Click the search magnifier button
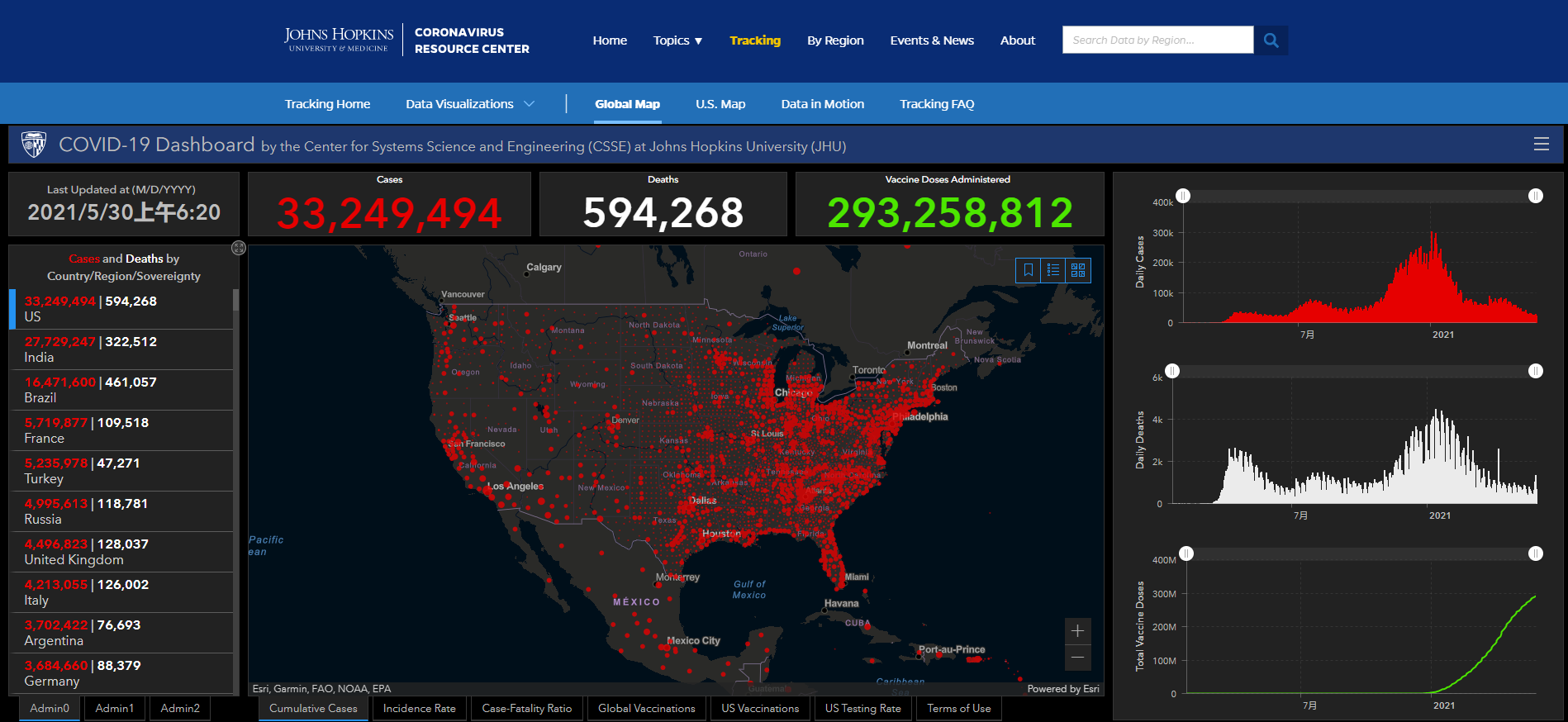The image size is (1568, 722). click(1271, 40)
